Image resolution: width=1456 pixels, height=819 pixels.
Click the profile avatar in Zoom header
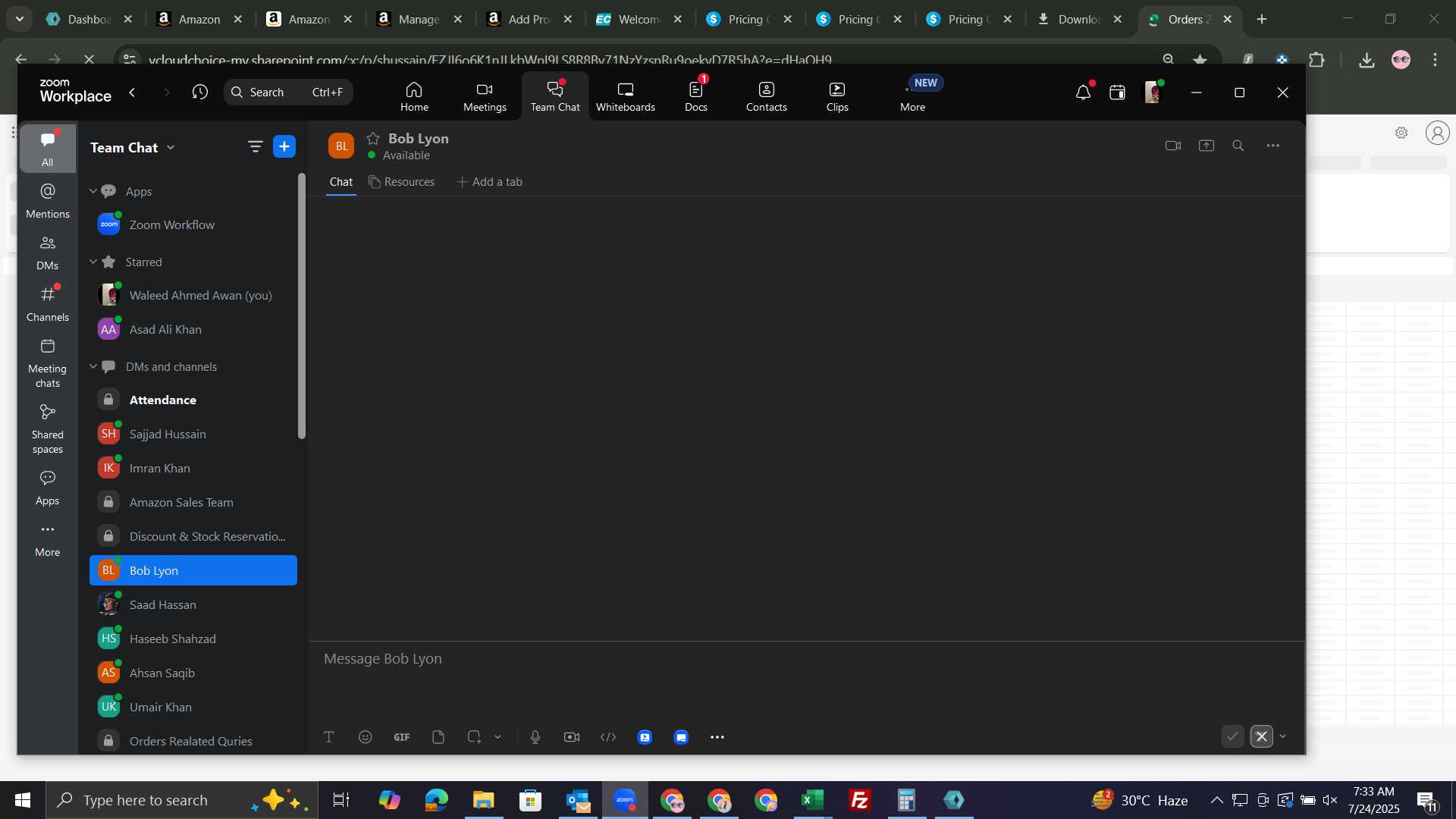pyautogui.click(x=1153, y=93)
